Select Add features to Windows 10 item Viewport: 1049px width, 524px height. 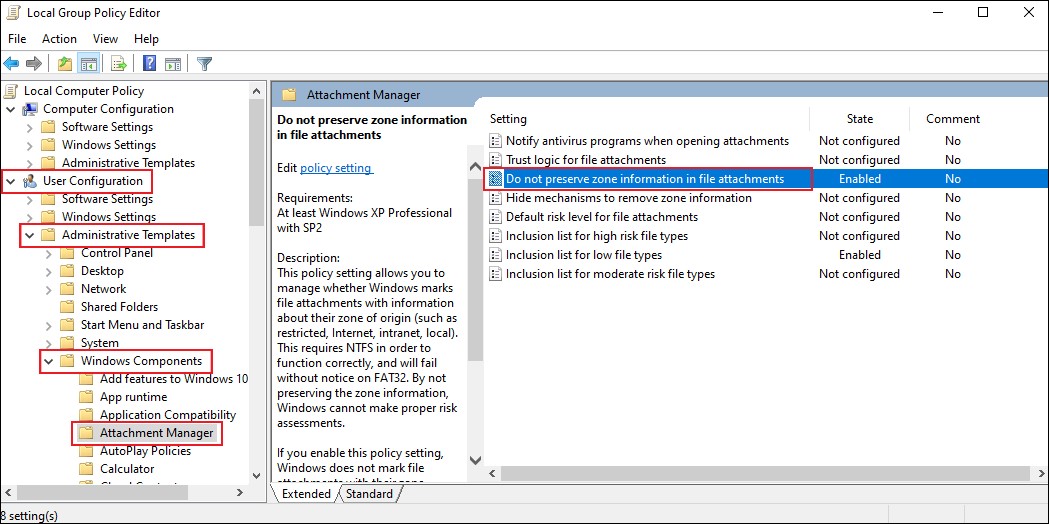(x=174, y=379)
